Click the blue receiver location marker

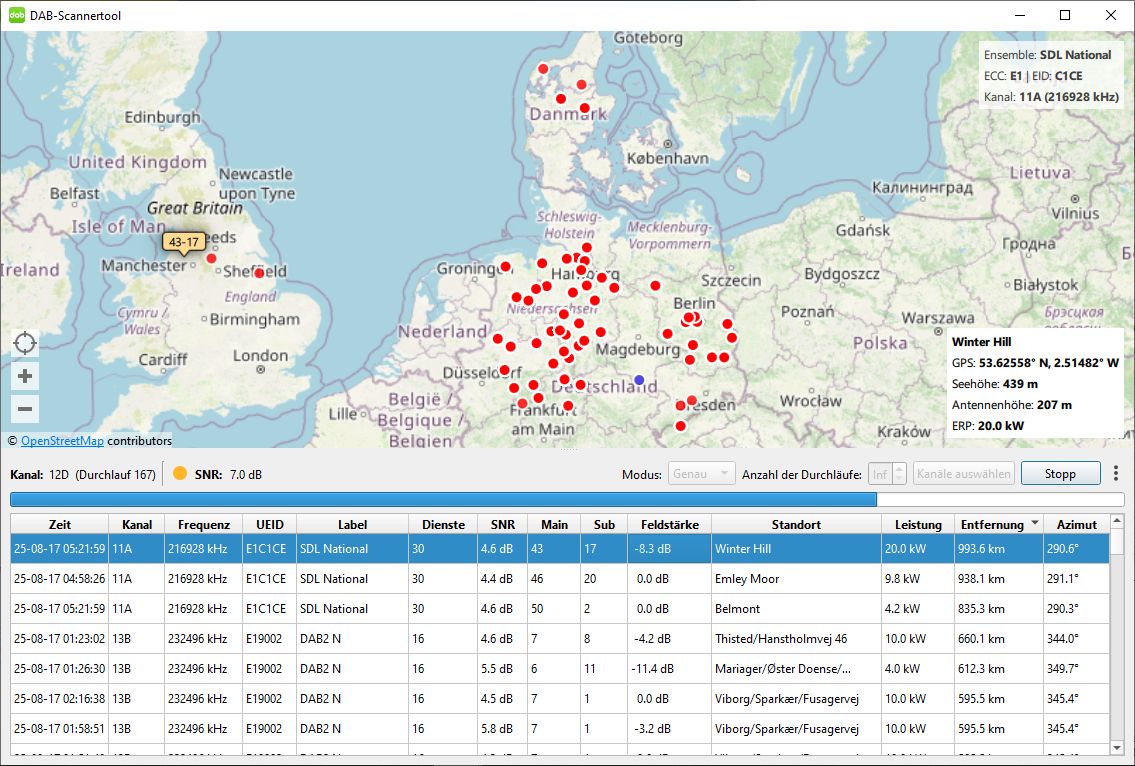(639, 380)
